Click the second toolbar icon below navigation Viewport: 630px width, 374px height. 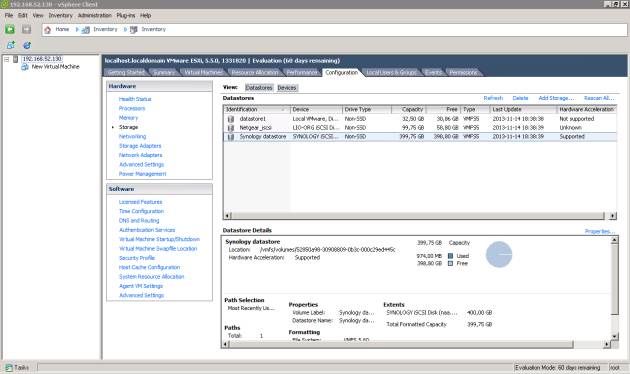27,45
